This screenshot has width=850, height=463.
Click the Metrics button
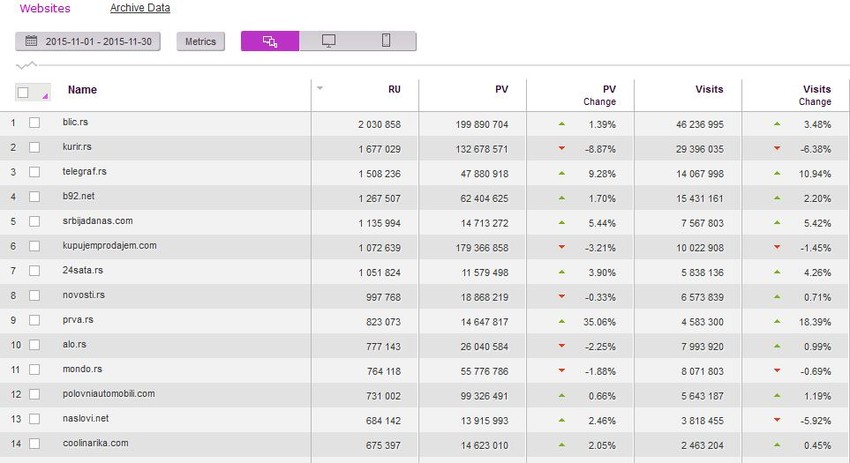(202, 41)
